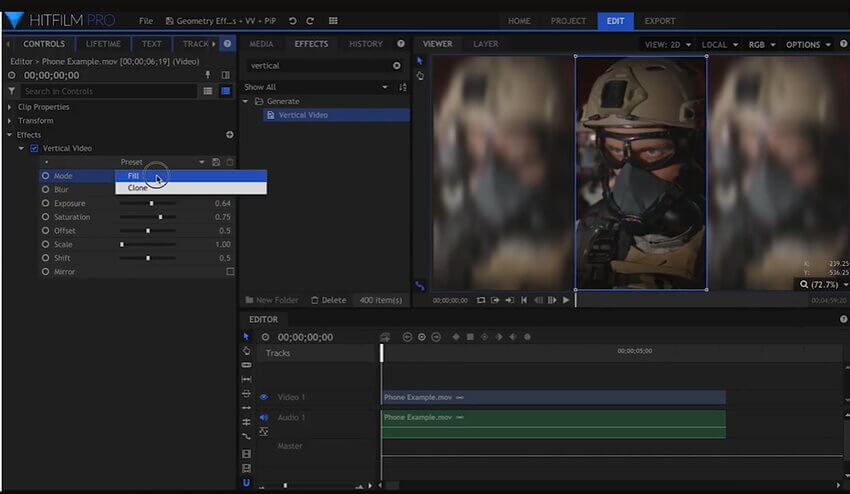Click the New Folder button

click(272, 300)
